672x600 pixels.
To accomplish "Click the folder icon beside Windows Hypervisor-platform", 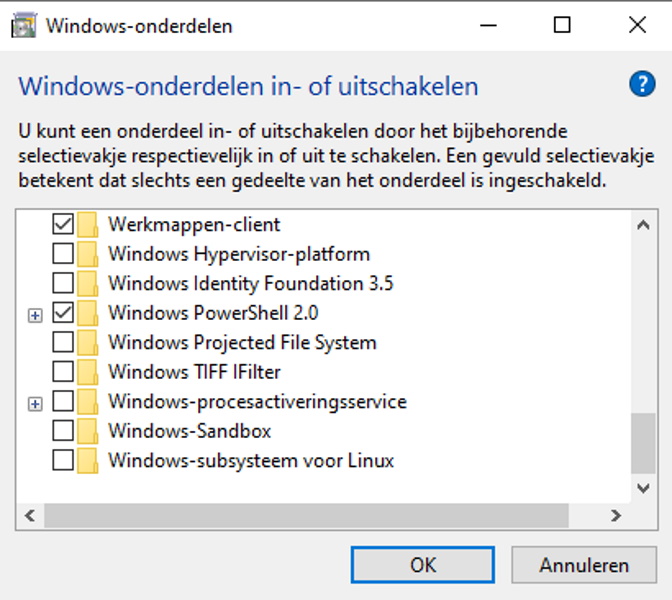I will [88, 254].
